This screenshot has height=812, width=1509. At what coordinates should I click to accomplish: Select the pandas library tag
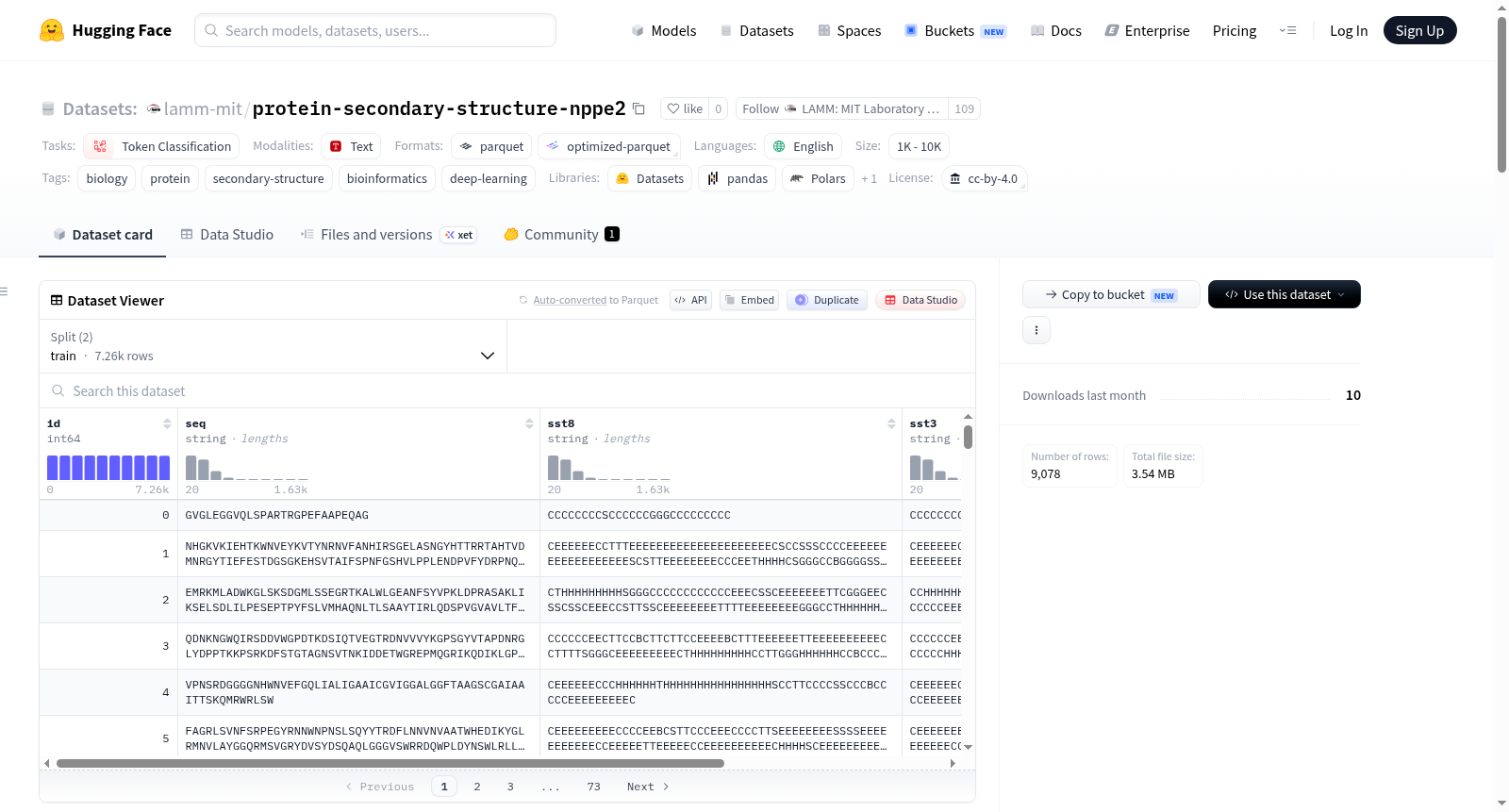[x=738, y=178]
